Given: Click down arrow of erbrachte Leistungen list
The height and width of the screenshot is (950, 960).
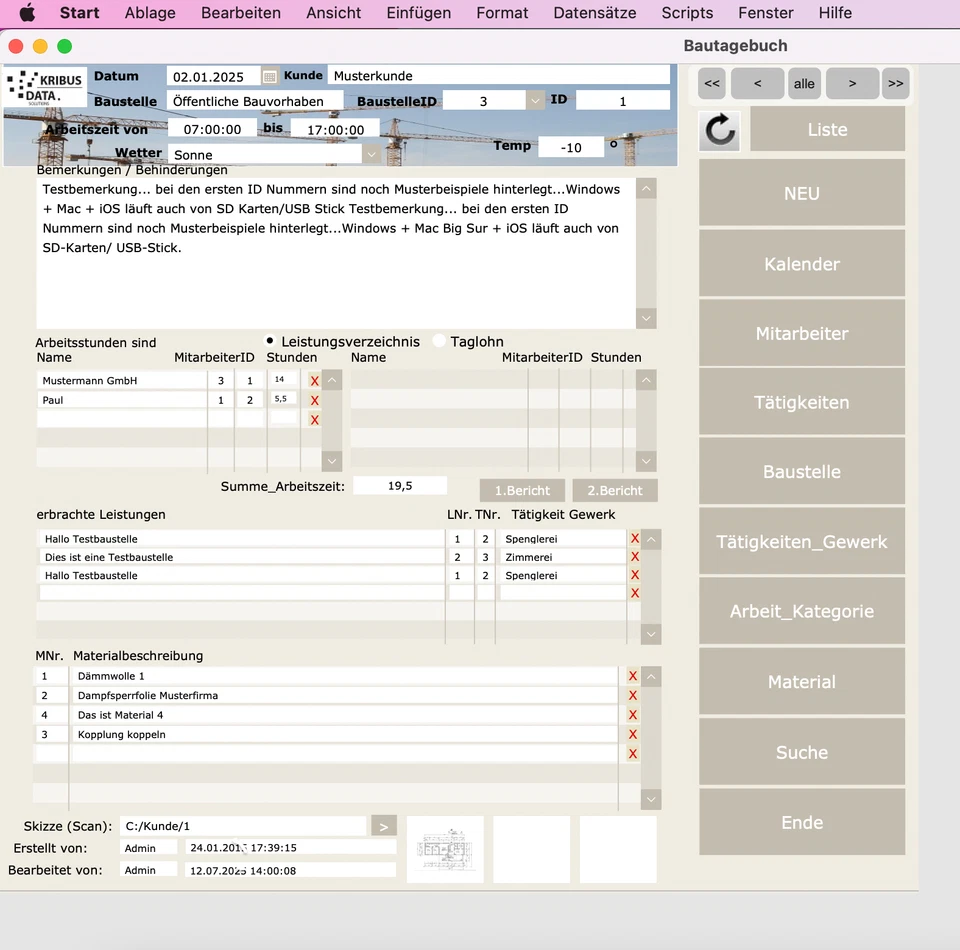Looking at the screenshot, I should (x=651, y=634).
